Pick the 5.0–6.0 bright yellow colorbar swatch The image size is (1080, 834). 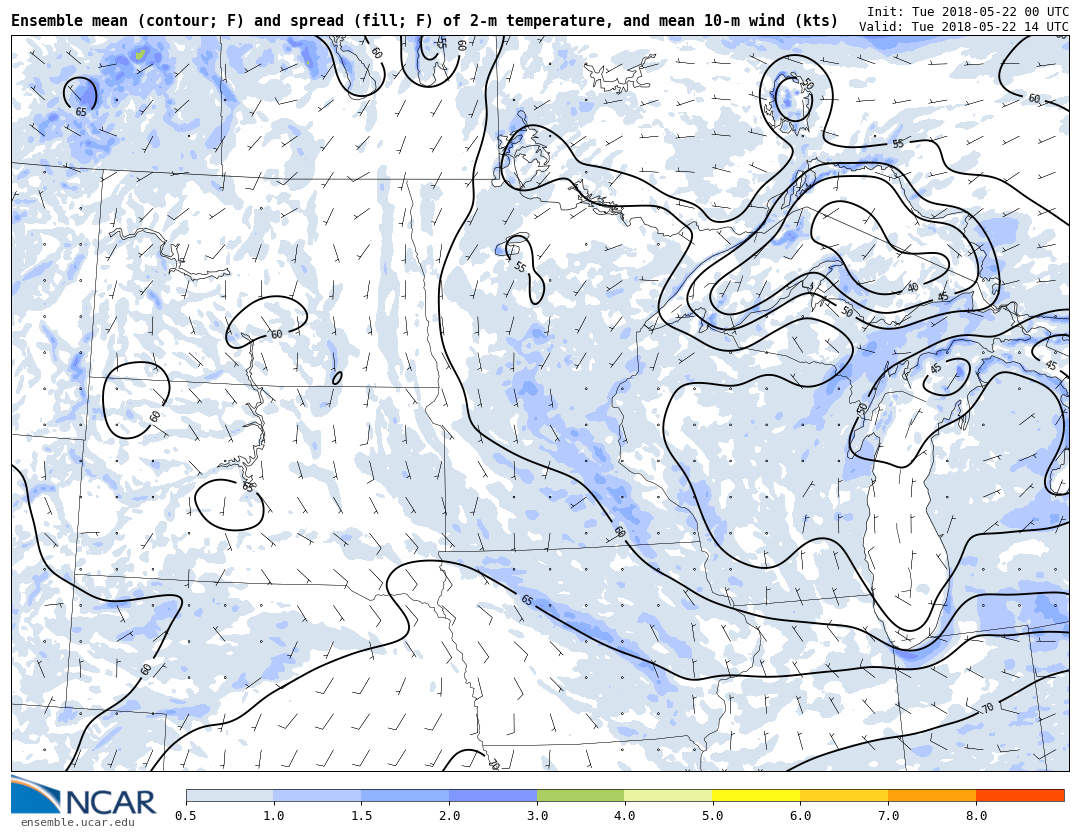[x=756, y=796]
